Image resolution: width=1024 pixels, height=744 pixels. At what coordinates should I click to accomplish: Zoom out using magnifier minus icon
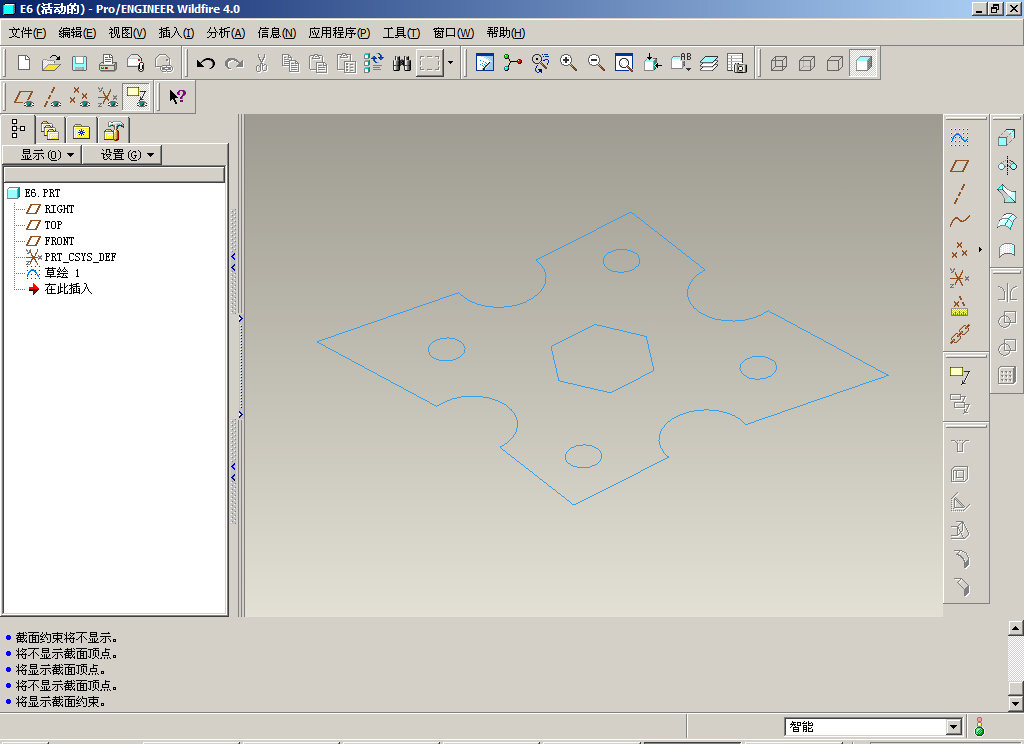tap(596, 63)
